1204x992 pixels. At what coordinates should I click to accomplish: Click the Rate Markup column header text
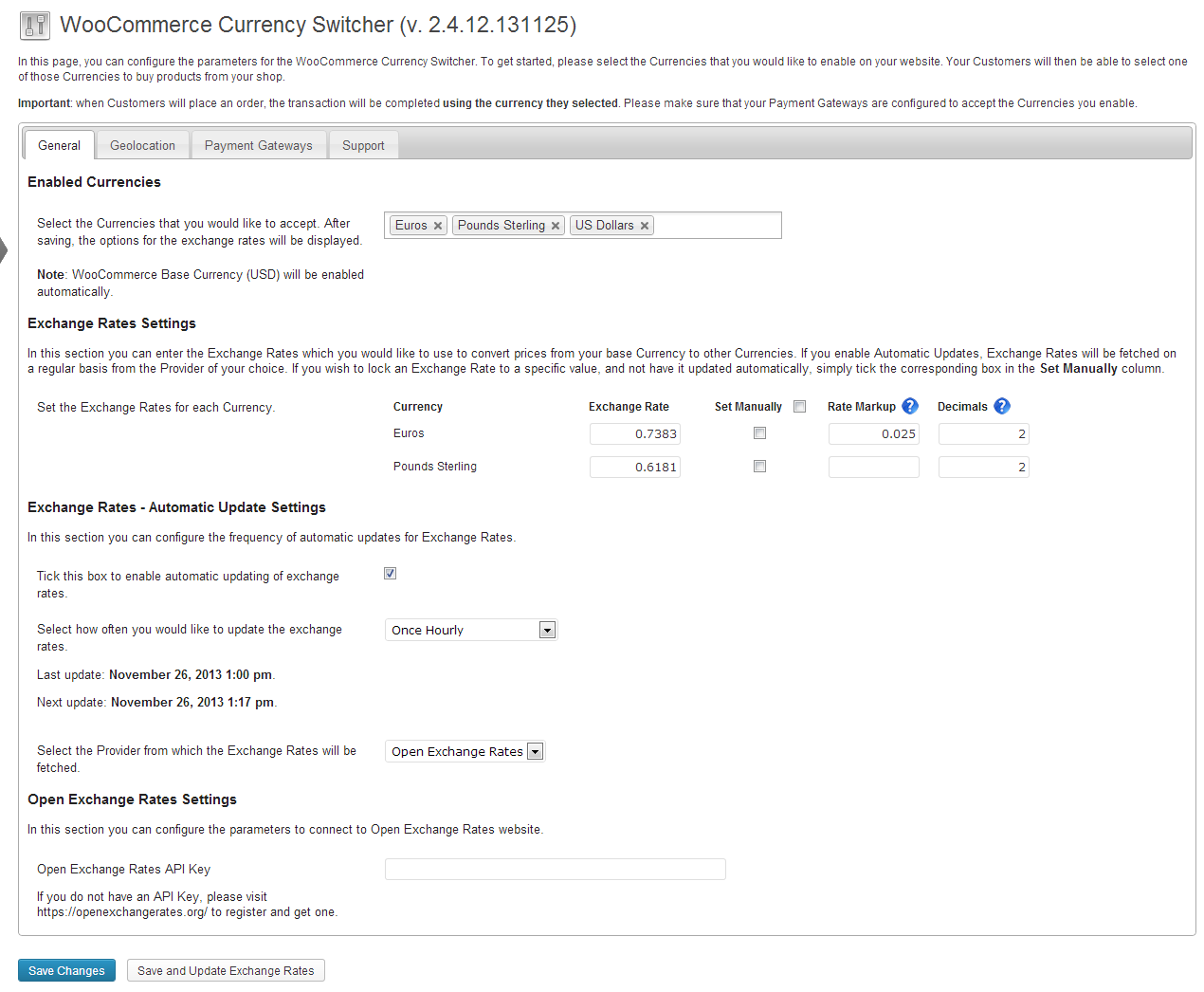click(x=862, y=407)
